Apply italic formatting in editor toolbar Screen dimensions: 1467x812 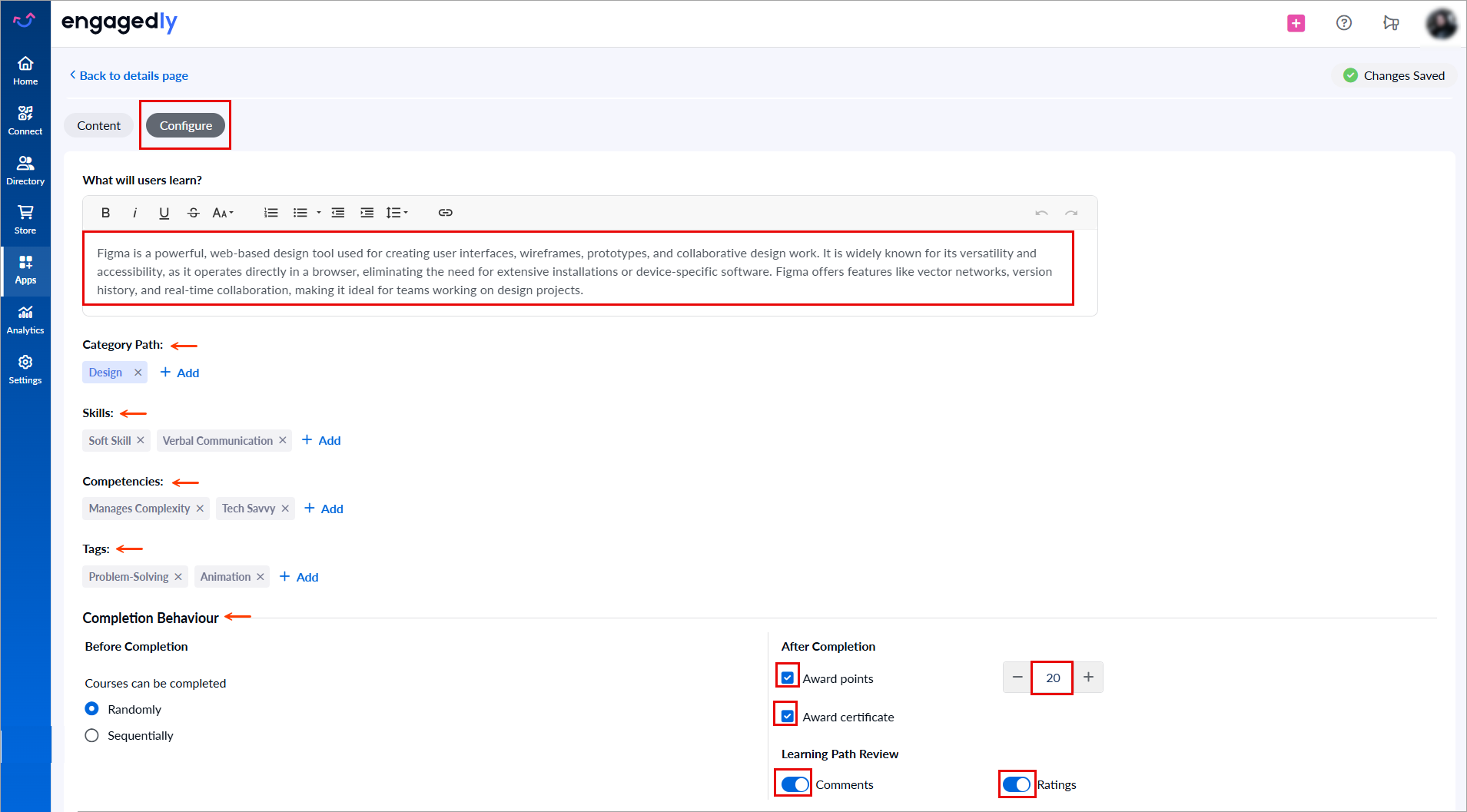tap(134, 213)
